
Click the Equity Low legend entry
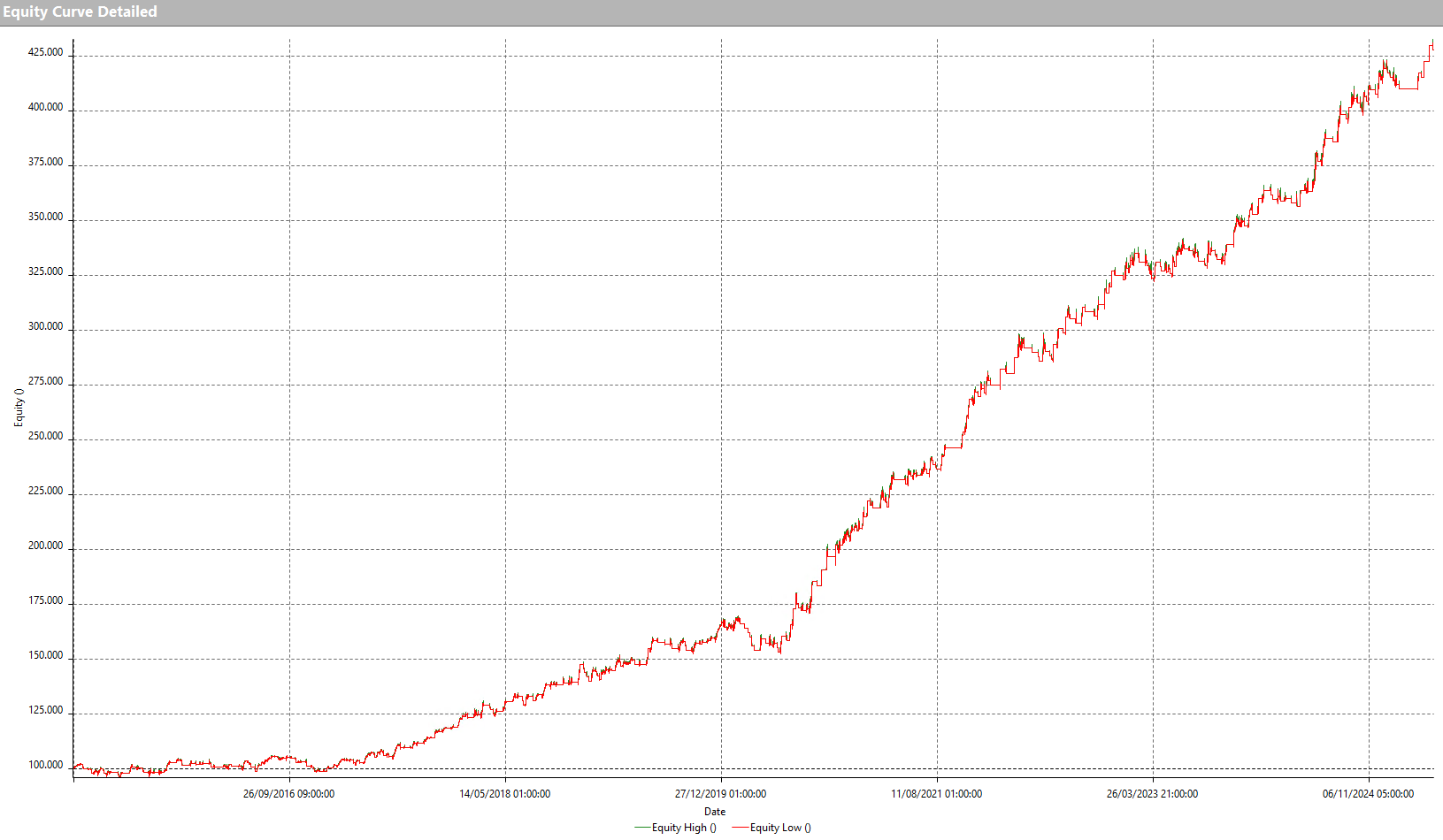pos(779,828)
